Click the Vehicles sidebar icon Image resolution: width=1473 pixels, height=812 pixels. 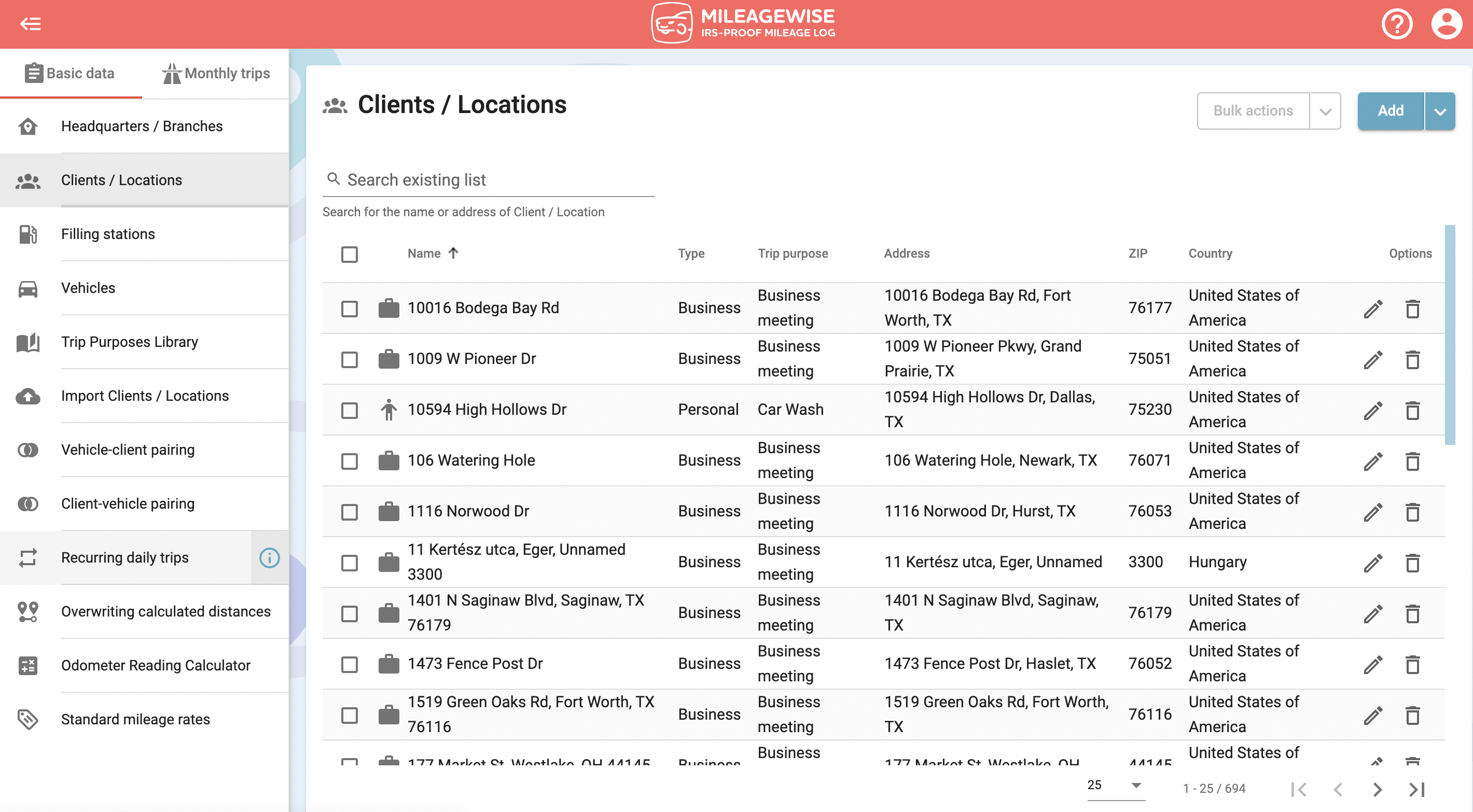pos(27,288)
